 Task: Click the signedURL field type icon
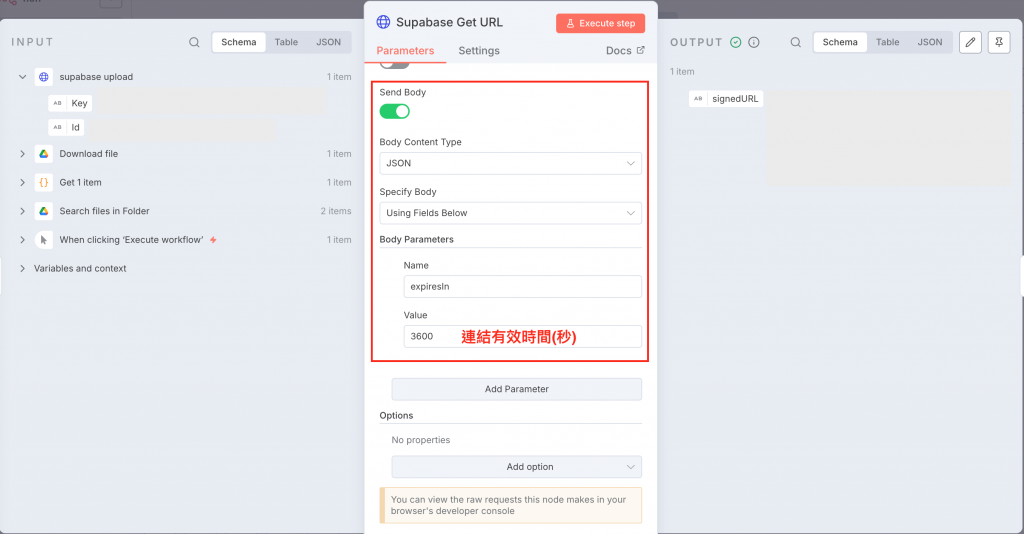(x=698, y=99)
